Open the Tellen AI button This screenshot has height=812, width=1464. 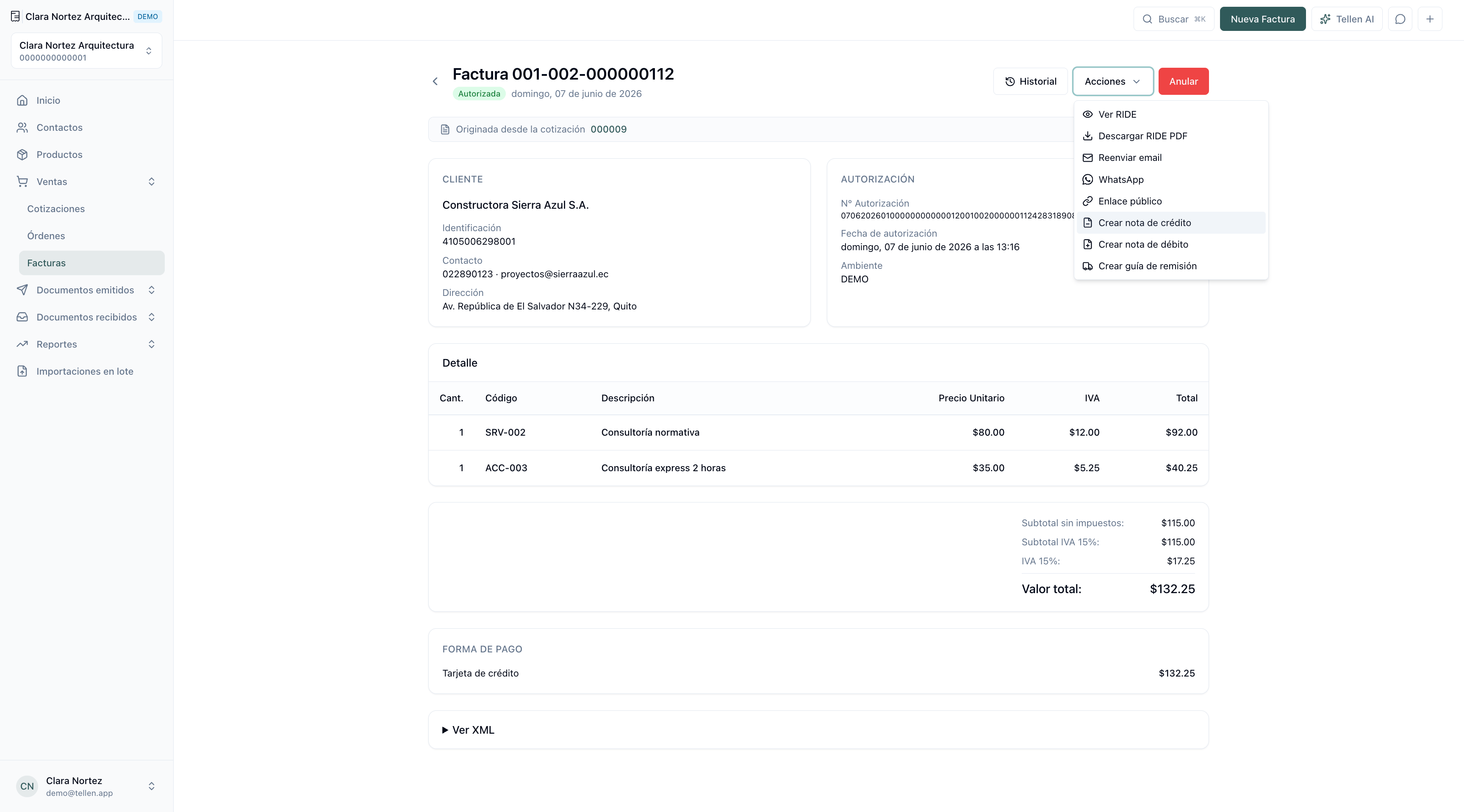[x=1346, y=19]
